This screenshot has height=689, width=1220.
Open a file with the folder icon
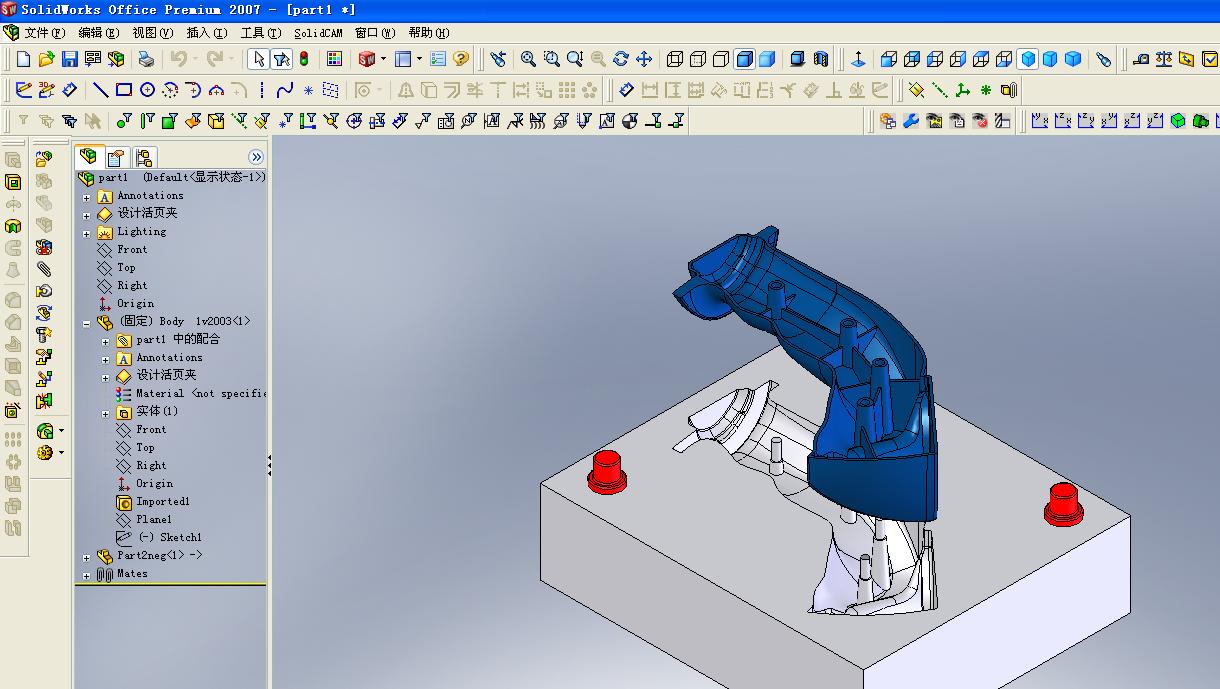(x=46, y=59)
